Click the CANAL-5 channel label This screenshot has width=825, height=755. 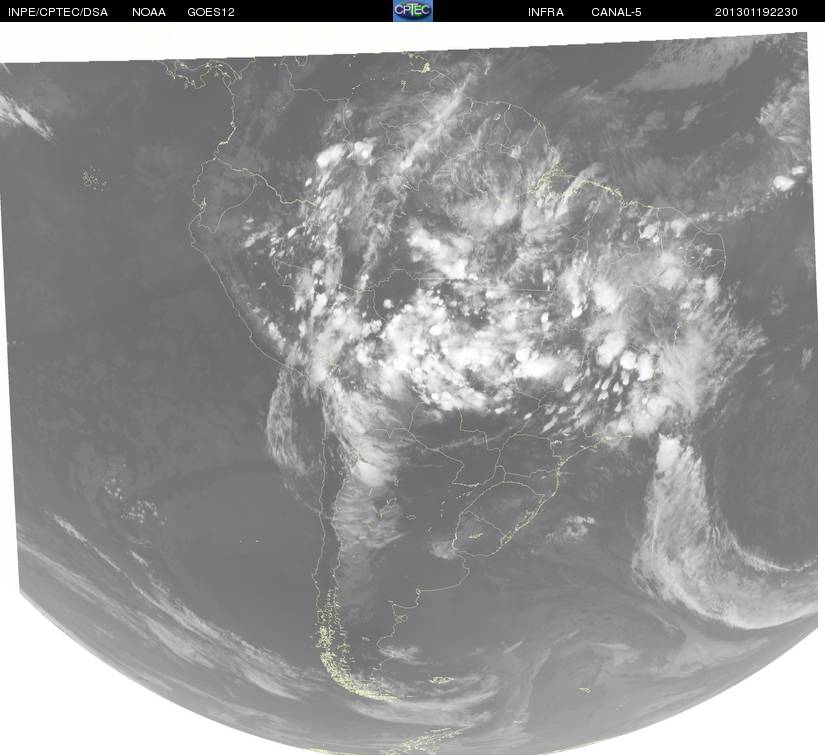coord(616,12)
